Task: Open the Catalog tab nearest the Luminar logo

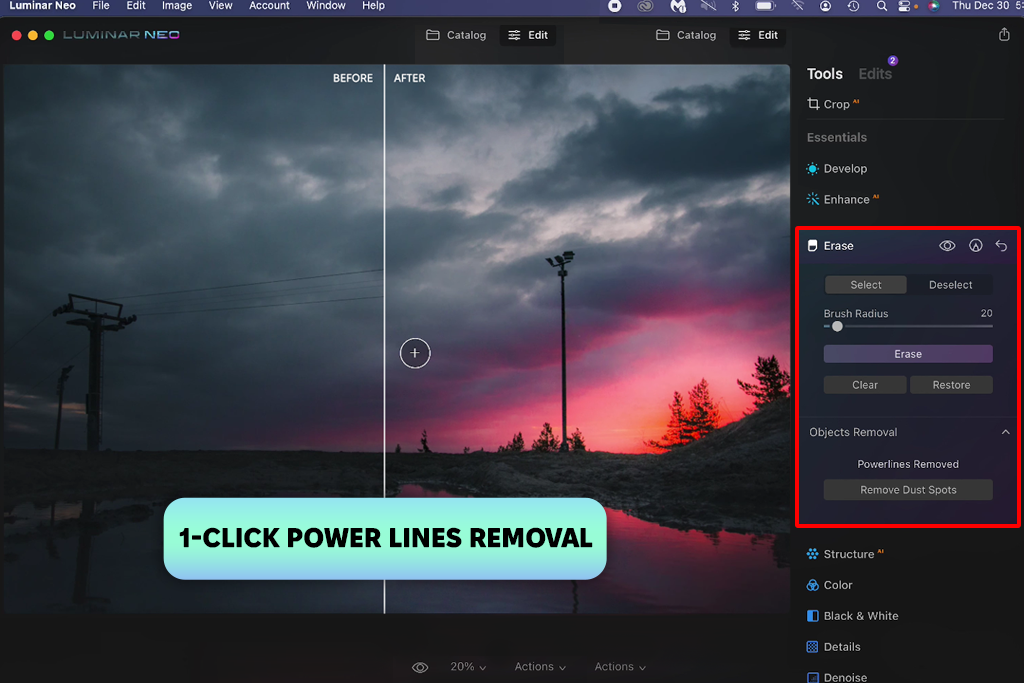Action: tap(456, 35)
